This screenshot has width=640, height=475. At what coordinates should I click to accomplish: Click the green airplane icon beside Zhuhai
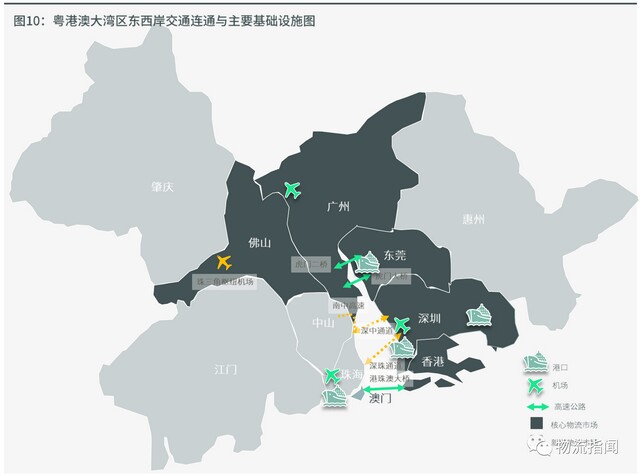click(332, 376)
